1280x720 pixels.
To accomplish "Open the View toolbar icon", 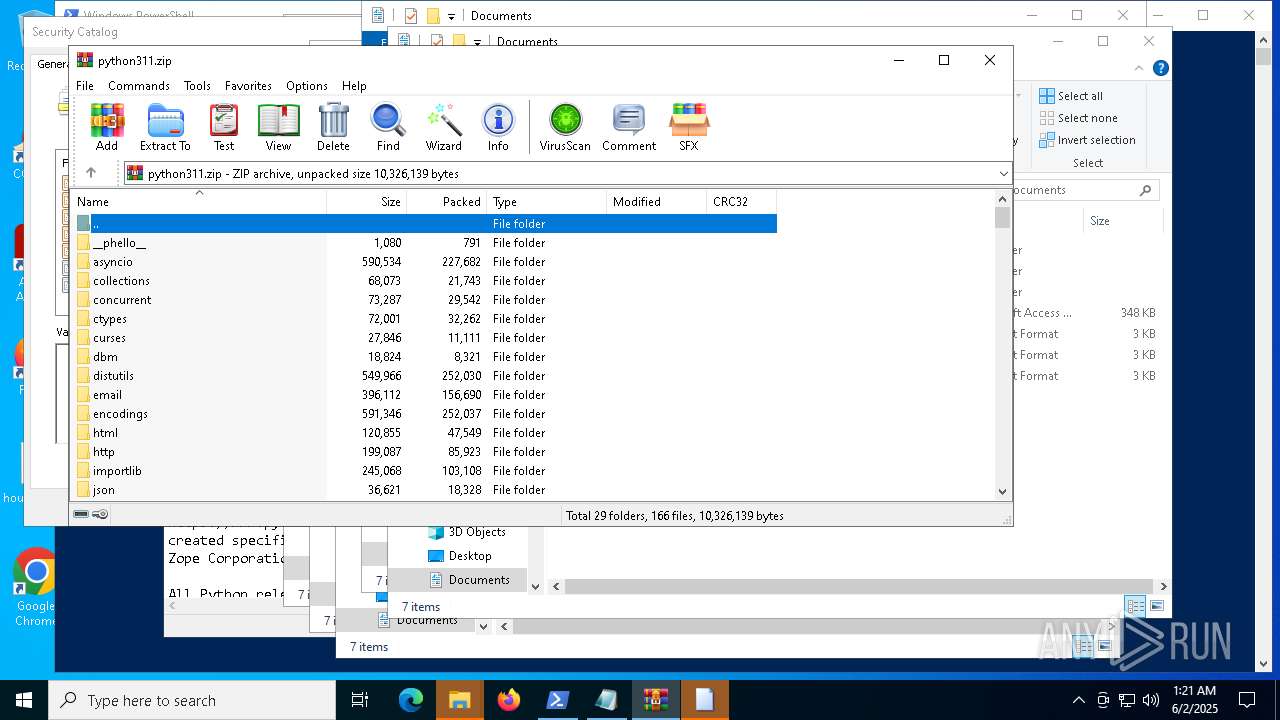I will (x=278, y=127).
